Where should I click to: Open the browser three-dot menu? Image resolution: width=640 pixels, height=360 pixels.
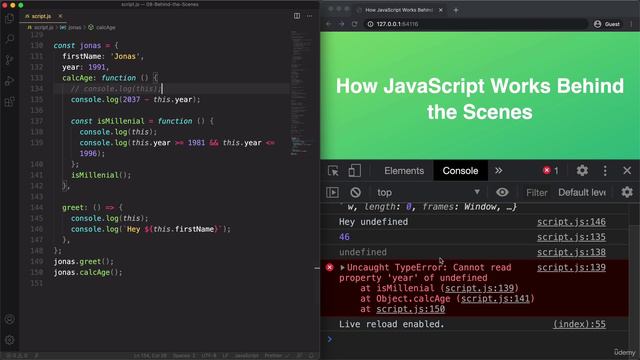(x=631, y=24)
